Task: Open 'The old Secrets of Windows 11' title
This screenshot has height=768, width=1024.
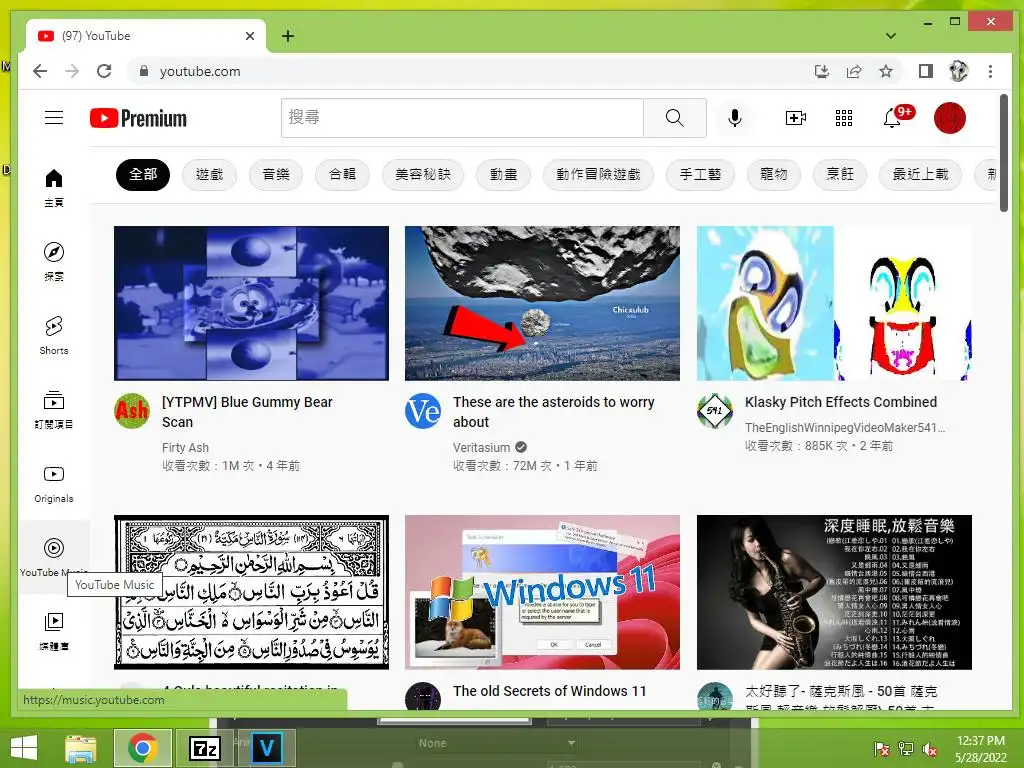Action: pos(549,691)
